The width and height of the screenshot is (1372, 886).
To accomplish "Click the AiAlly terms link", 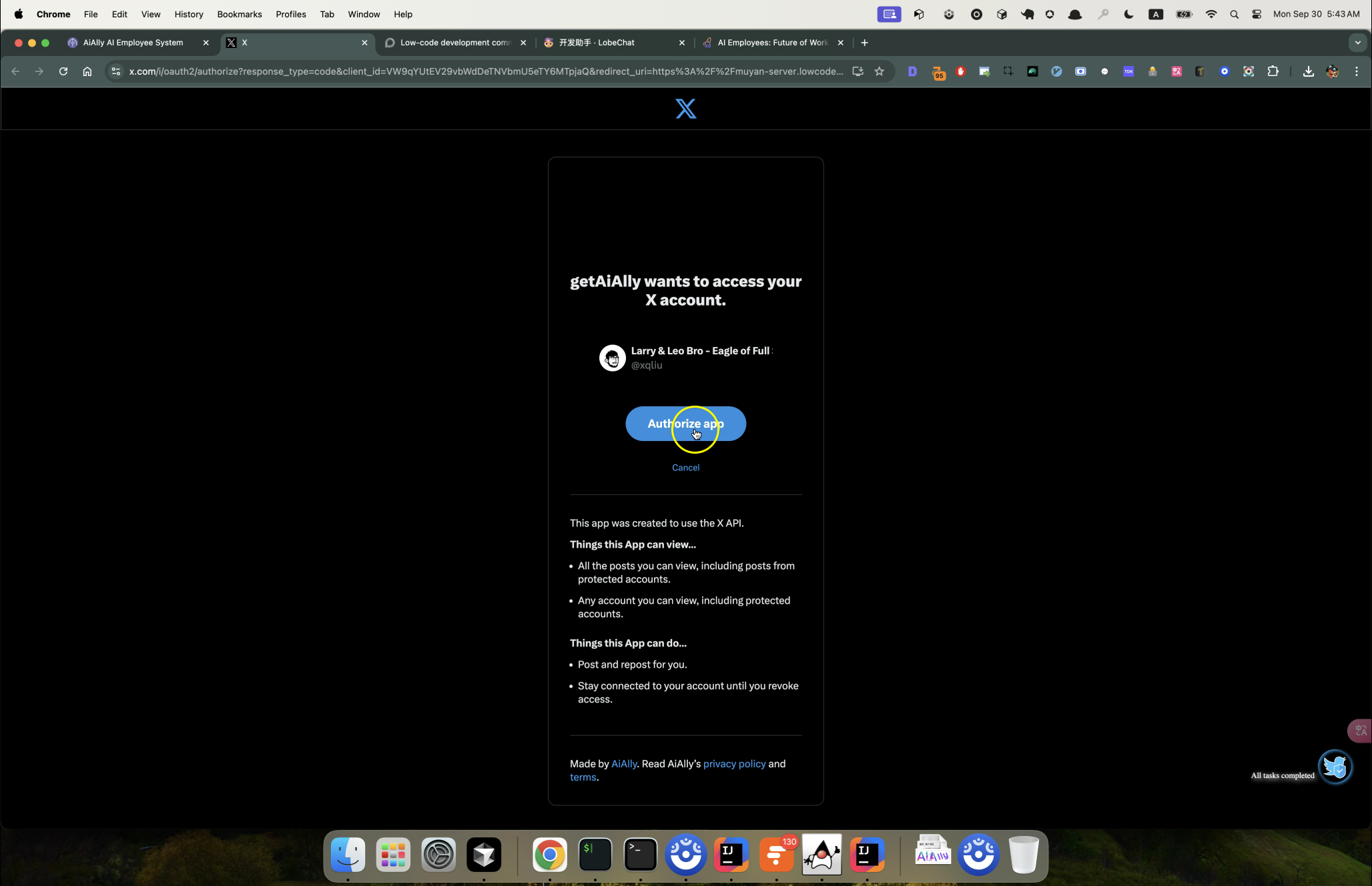I will [582, 777].
